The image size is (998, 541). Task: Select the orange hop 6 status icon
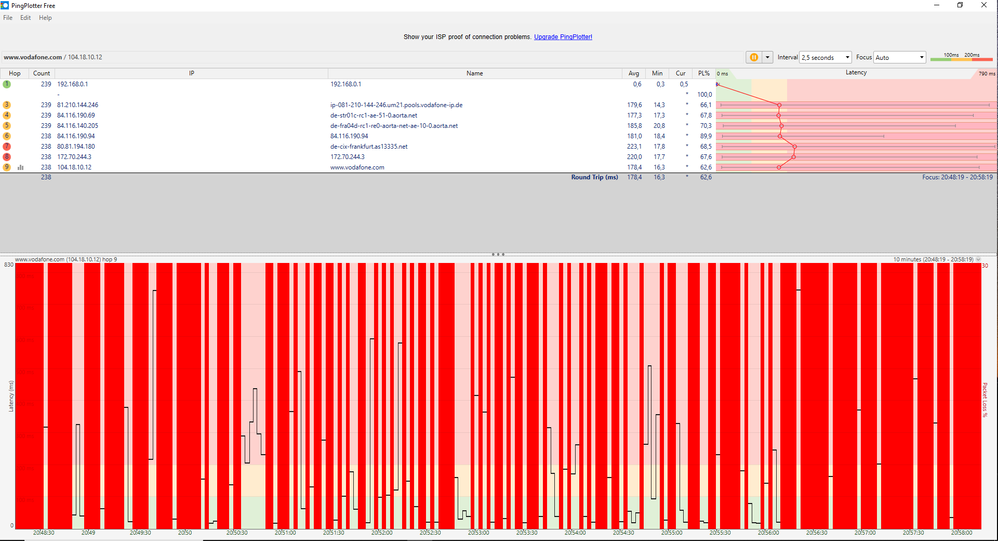(x=7, y=136)
